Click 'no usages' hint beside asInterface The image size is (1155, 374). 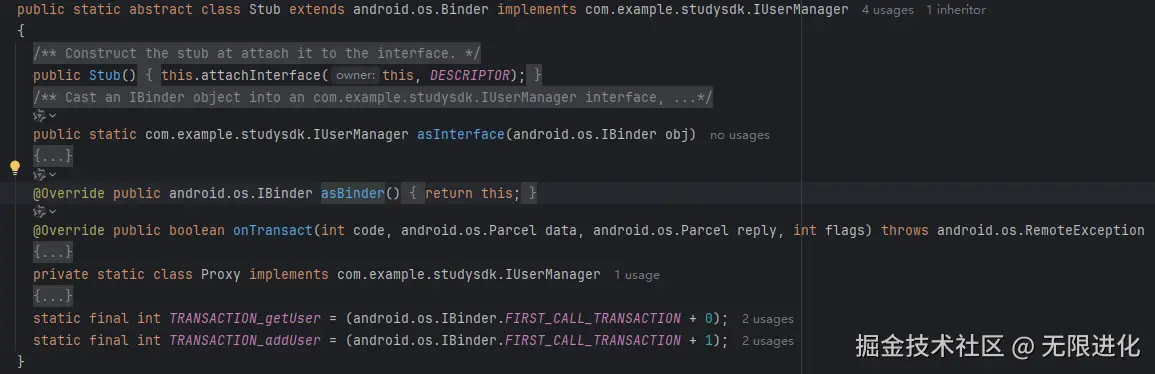click(x=740, y=135)
